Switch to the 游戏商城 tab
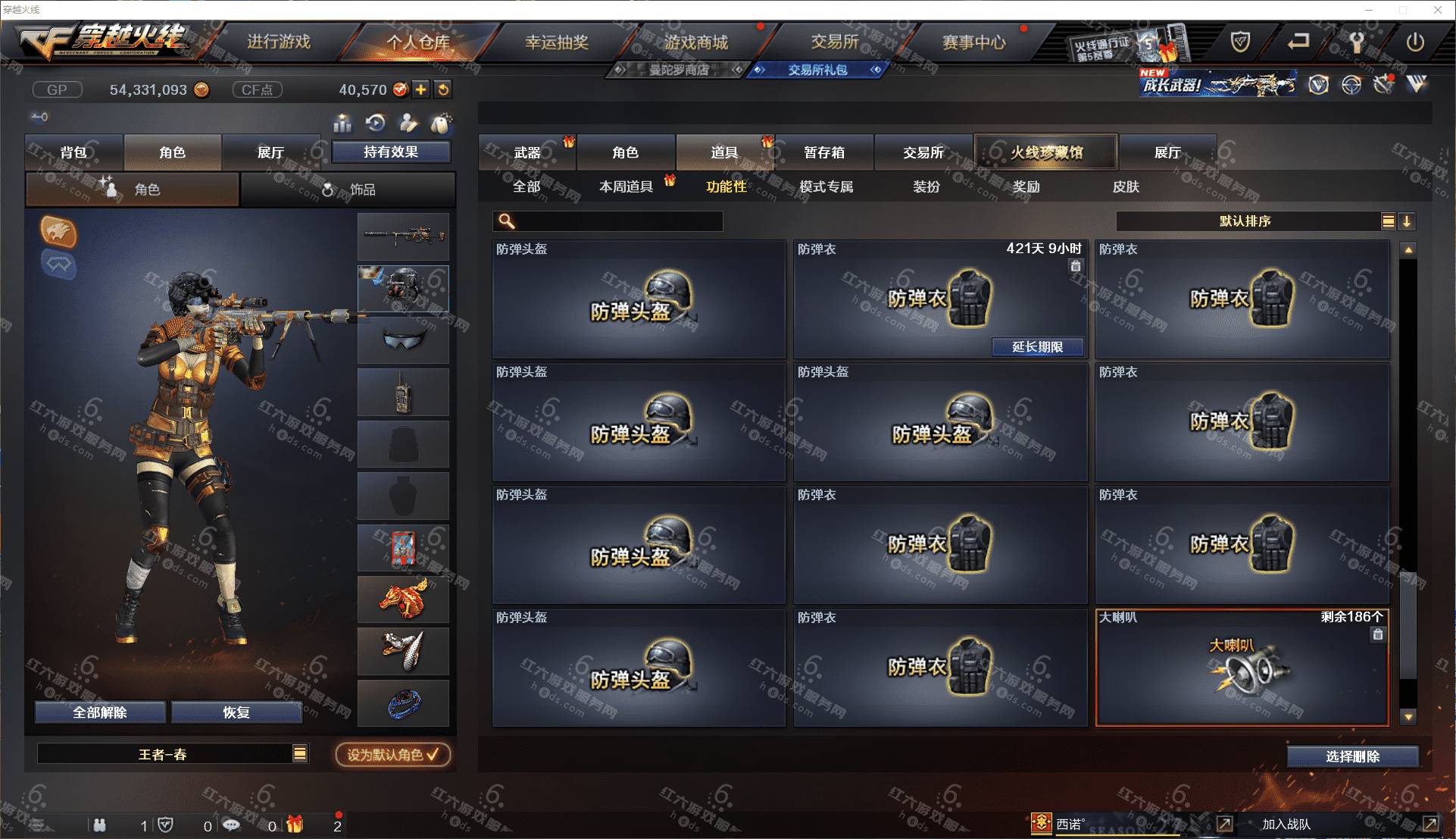Screen dimensions: 1456x839 696,42
